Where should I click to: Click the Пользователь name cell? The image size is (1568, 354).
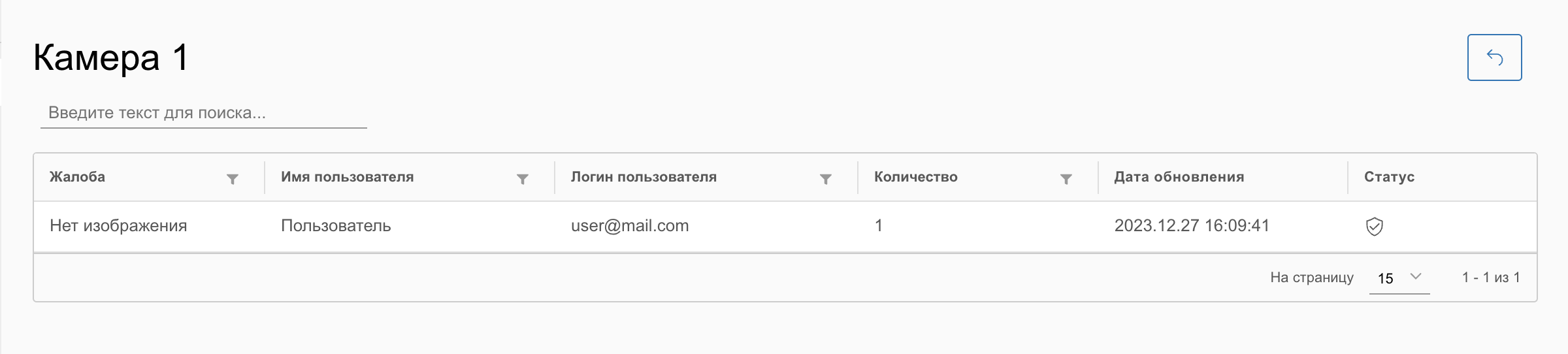[x=336, y=226]
